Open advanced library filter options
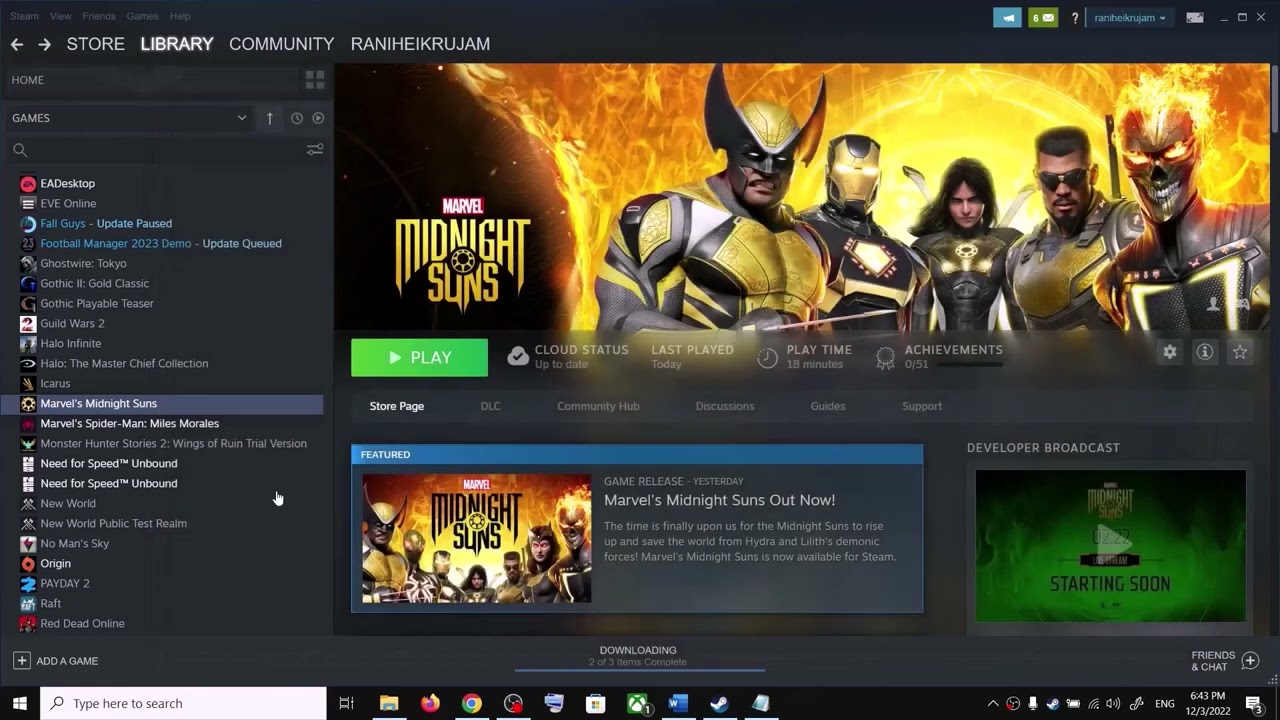Screen dimensions: 1280x720 [315, 150]
